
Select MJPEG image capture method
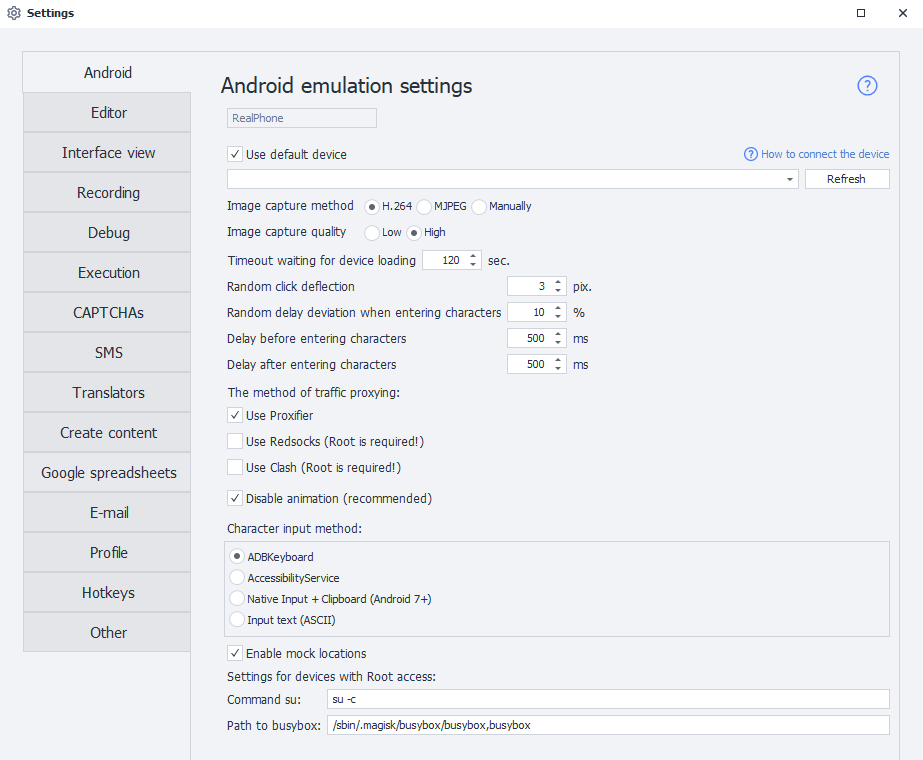(426, 206)
